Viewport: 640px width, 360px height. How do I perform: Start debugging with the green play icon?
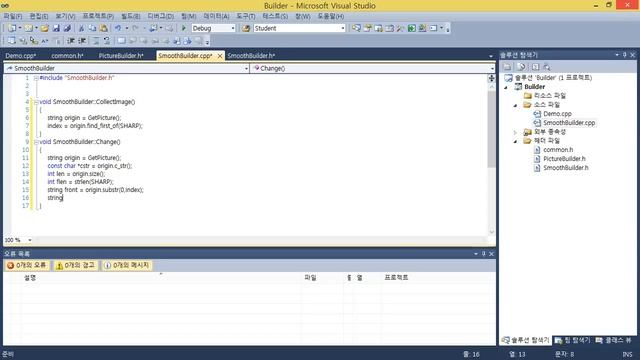(x=184, y=28)
